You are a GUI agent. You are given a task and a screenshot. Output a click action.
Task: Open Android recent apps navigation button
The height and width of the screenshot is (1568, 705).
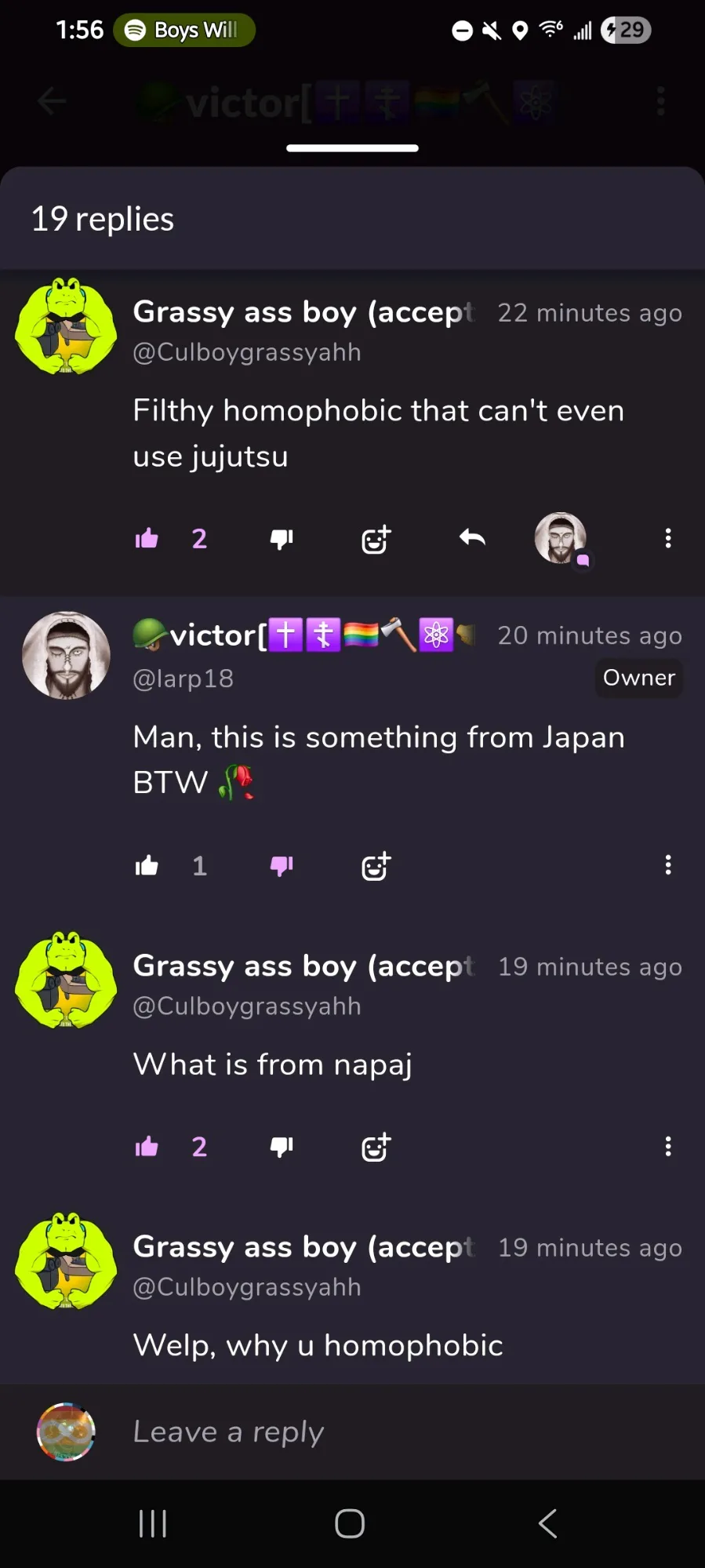point(153,1524)
